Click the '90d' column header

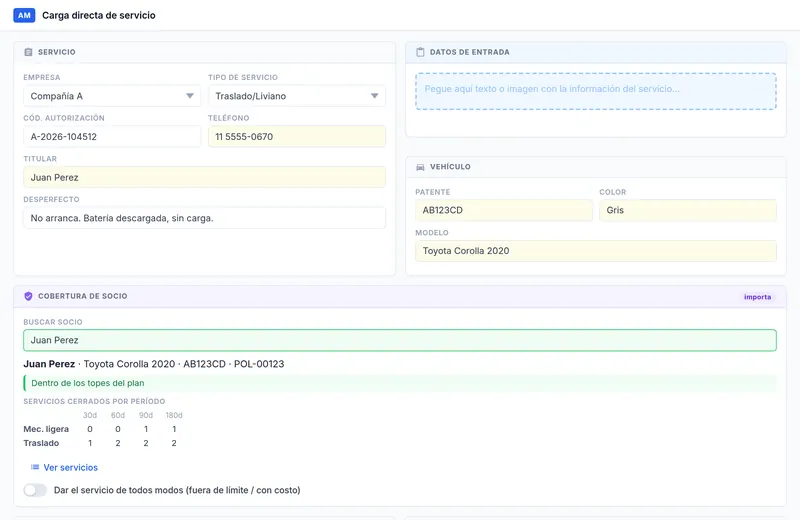coord(146,415)
